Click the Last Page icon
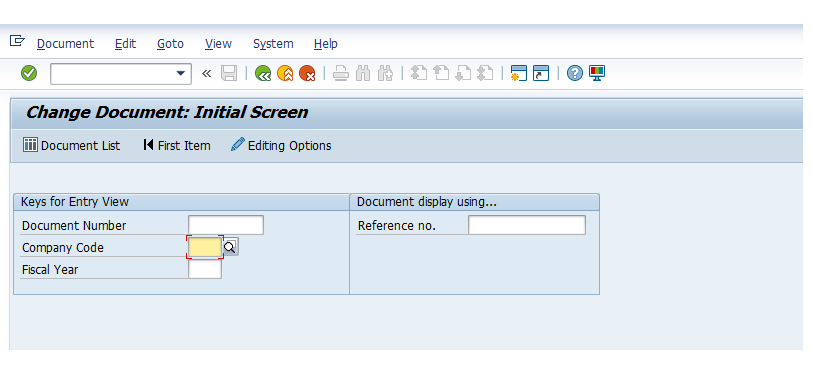The width and height of the screenshot is (813, 371). tap(485, 73)
